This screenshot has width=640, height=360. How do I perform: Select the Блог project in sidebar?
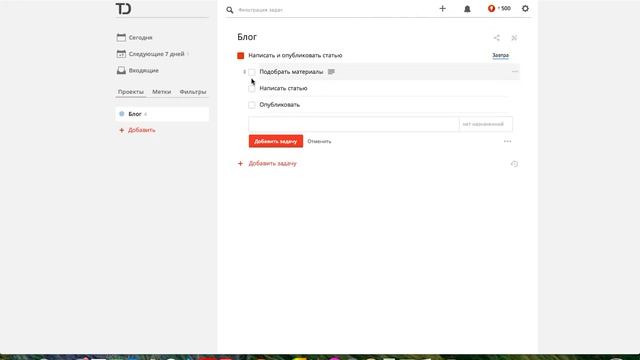pos(162,114)
